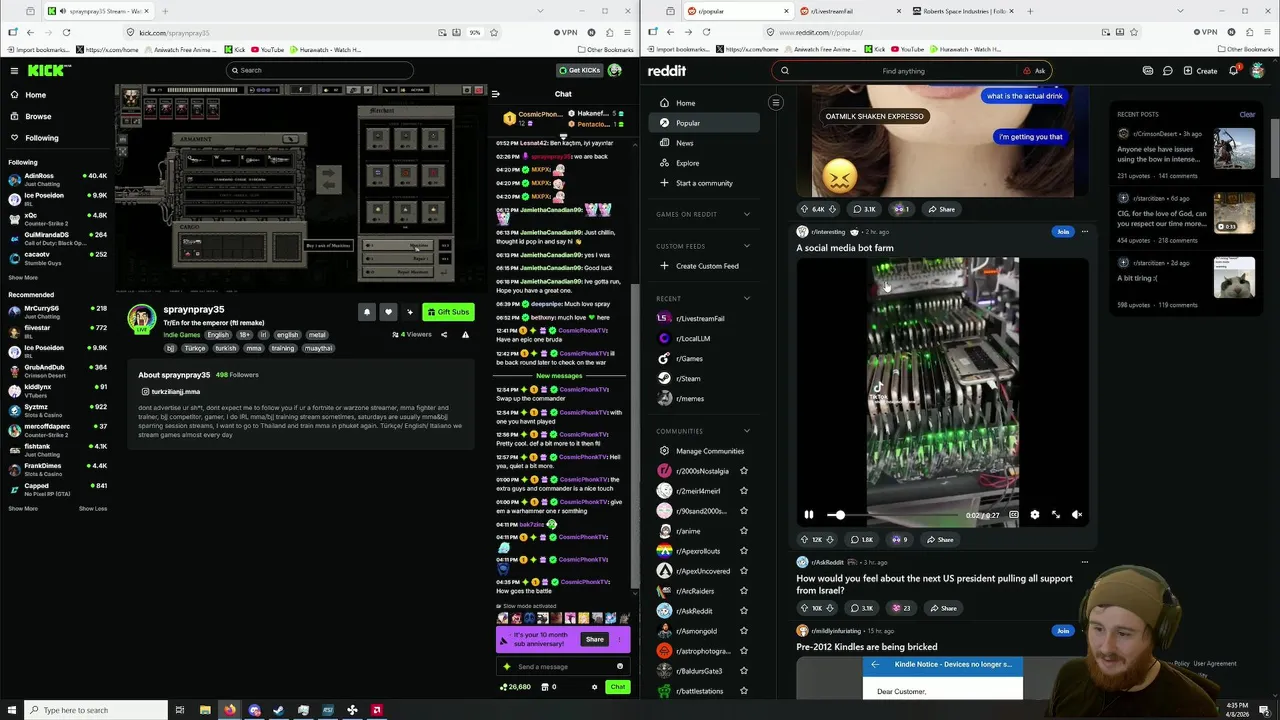Open the r/CrimsonDesert recent post thumbnail
This screenshot has width=1280, height=720.
pyautogui.click(x=1234, y=149)
